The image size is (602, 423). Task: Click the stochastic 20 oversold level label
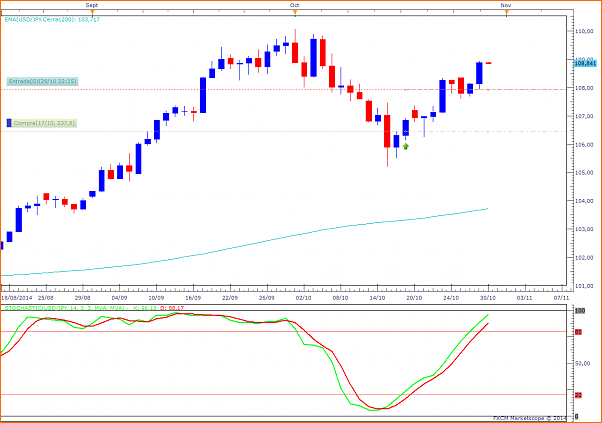coord(578,395)
